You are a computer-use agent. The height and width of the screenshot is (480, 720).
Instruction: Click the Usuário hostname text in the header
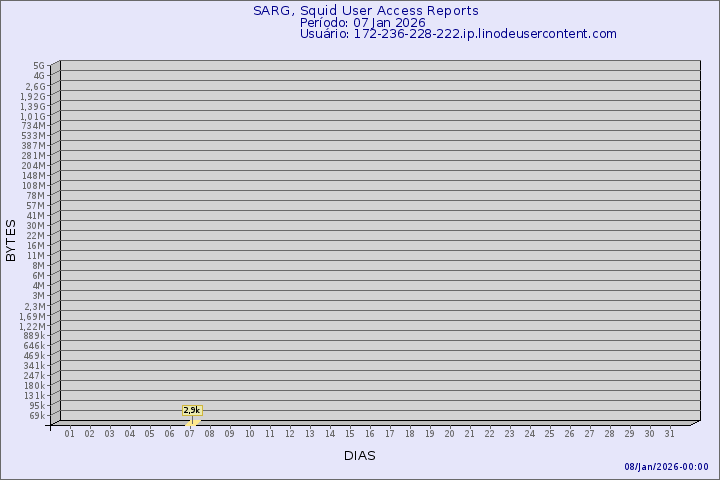pos(458,34)
